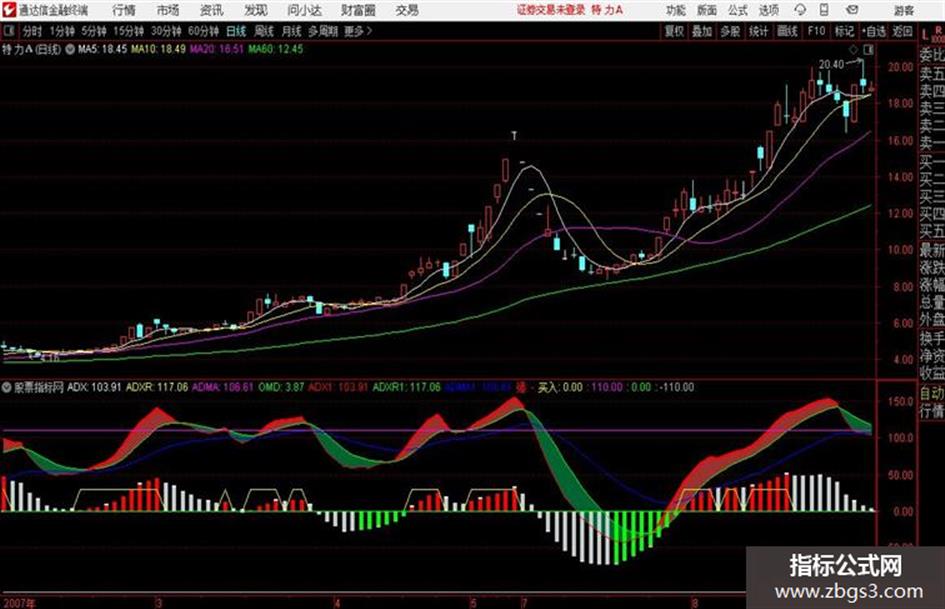This screenshot has height=609, width=945.
Task: Click the MA10: 18.49 indicator label
Action: click(158, 49)
